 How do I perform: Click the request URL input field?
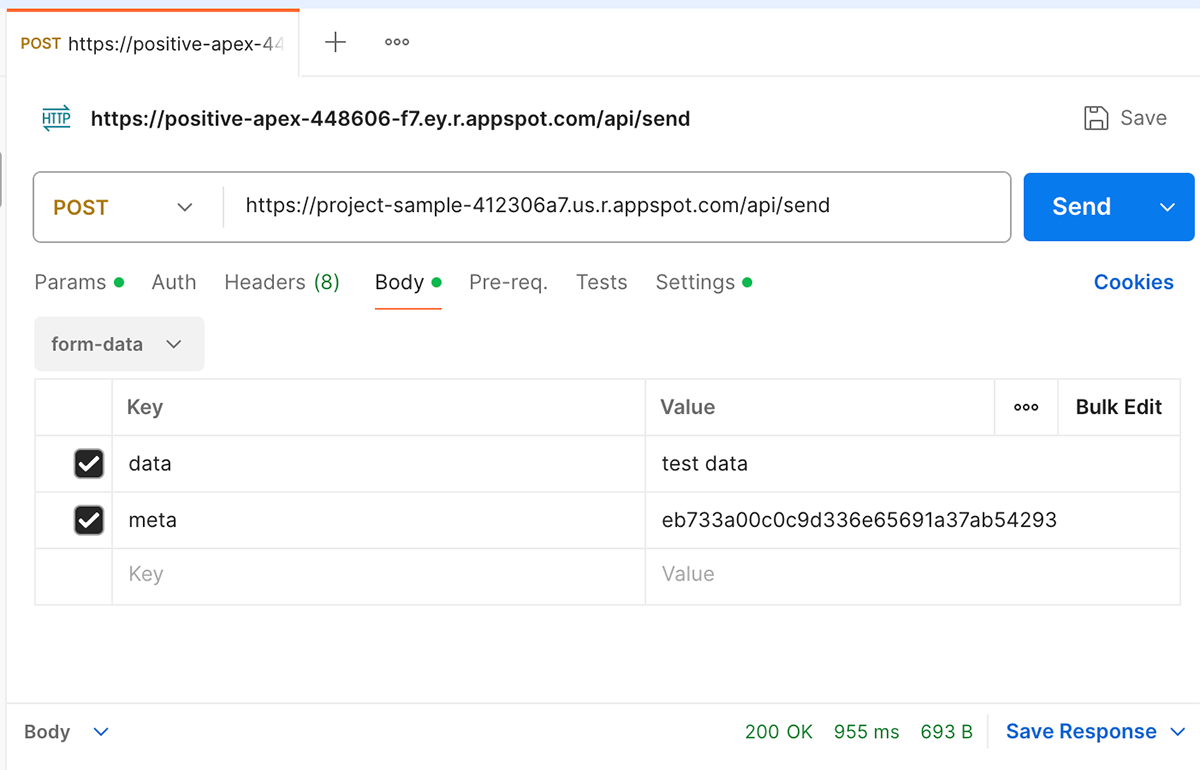coord(617,207)
